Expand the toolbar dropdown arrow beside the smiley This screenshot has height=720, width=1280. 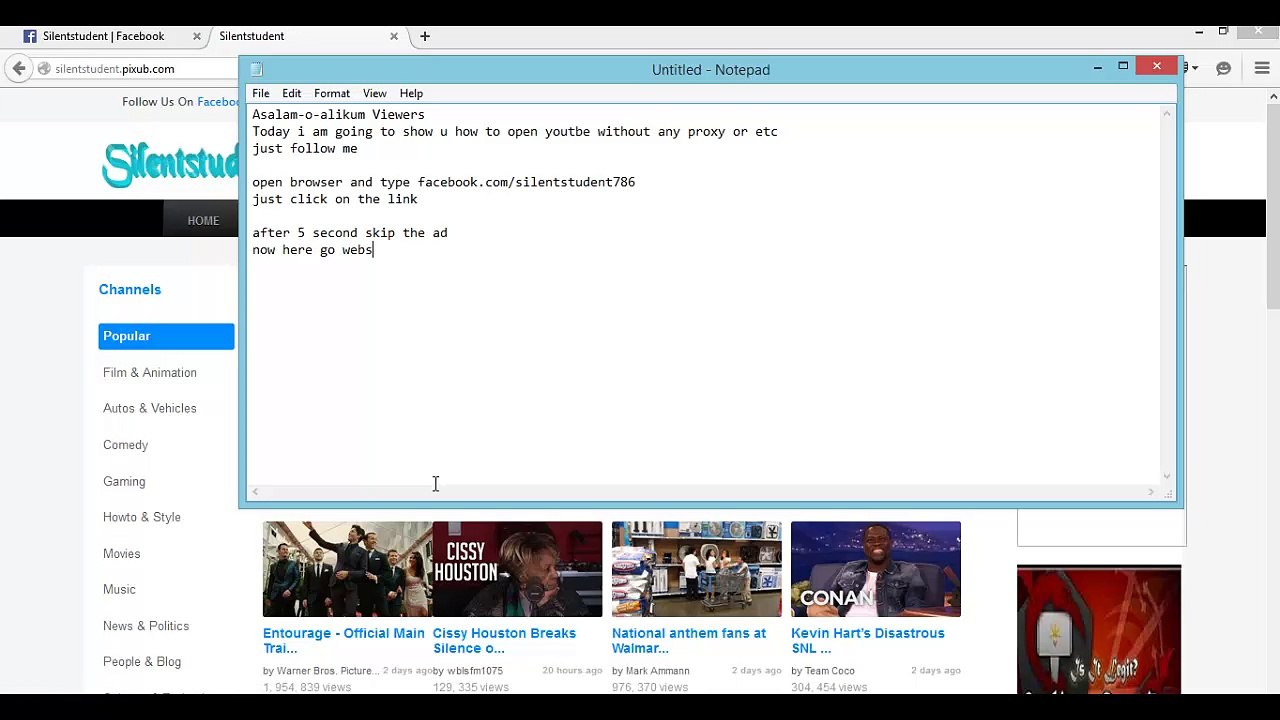(1194, 68)
